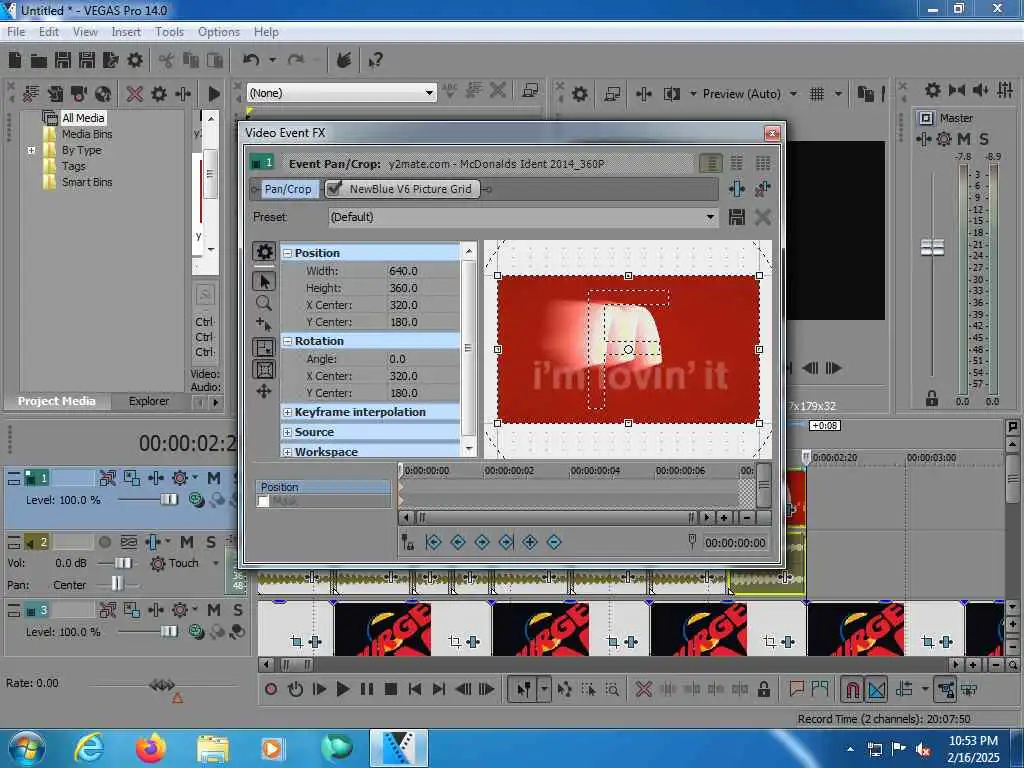Toggle the Mask checkbox in keyframe panel
The image size is (1024, 768).
263,502
